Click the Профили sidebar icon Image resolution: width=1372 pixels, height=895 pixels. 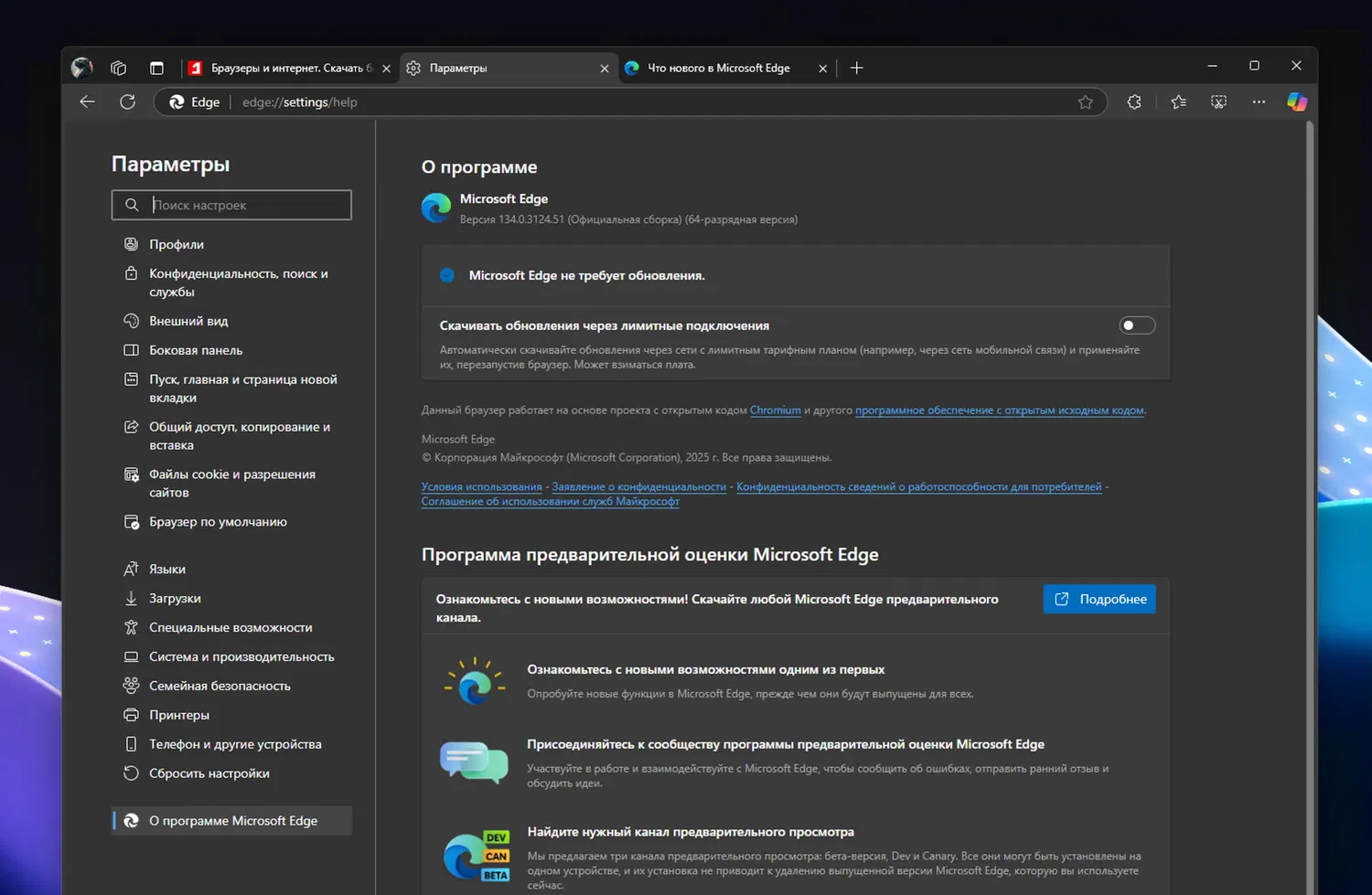click(131, 244)
